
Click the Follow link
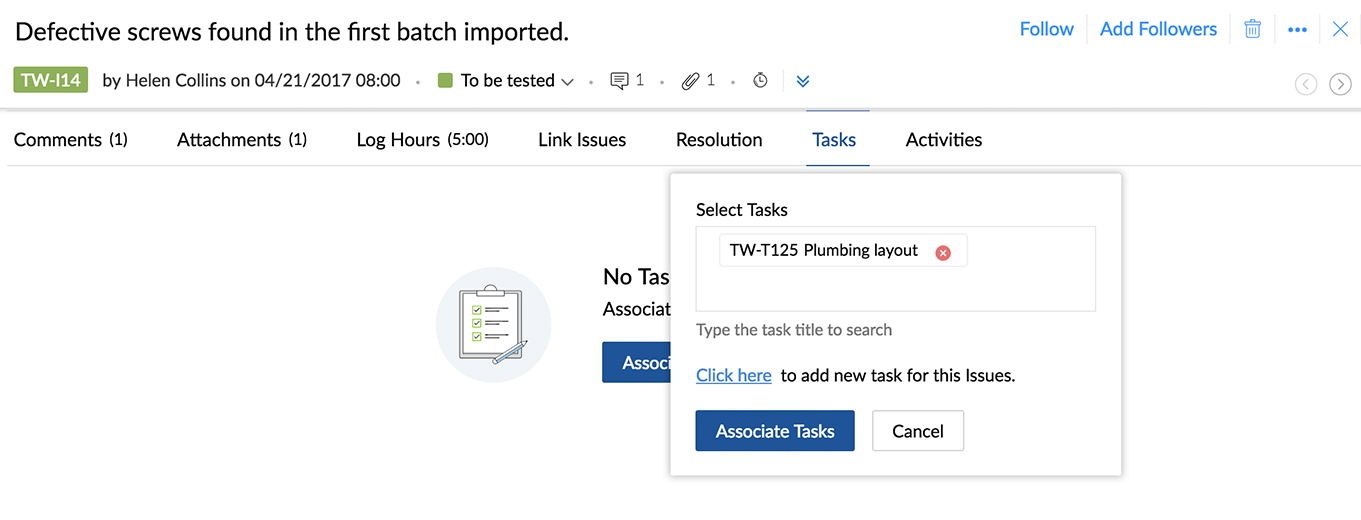pyautogui.click(x=1046, y=29)
